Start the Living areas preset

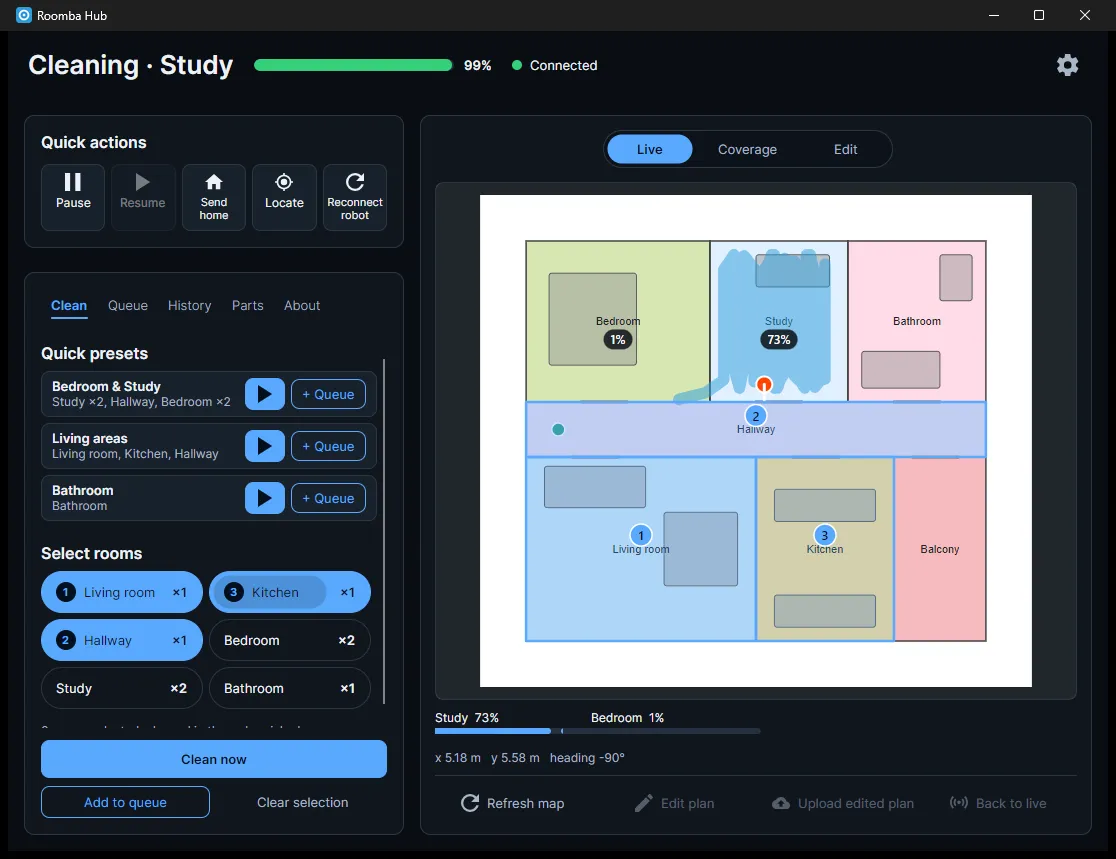pos(265,446)
